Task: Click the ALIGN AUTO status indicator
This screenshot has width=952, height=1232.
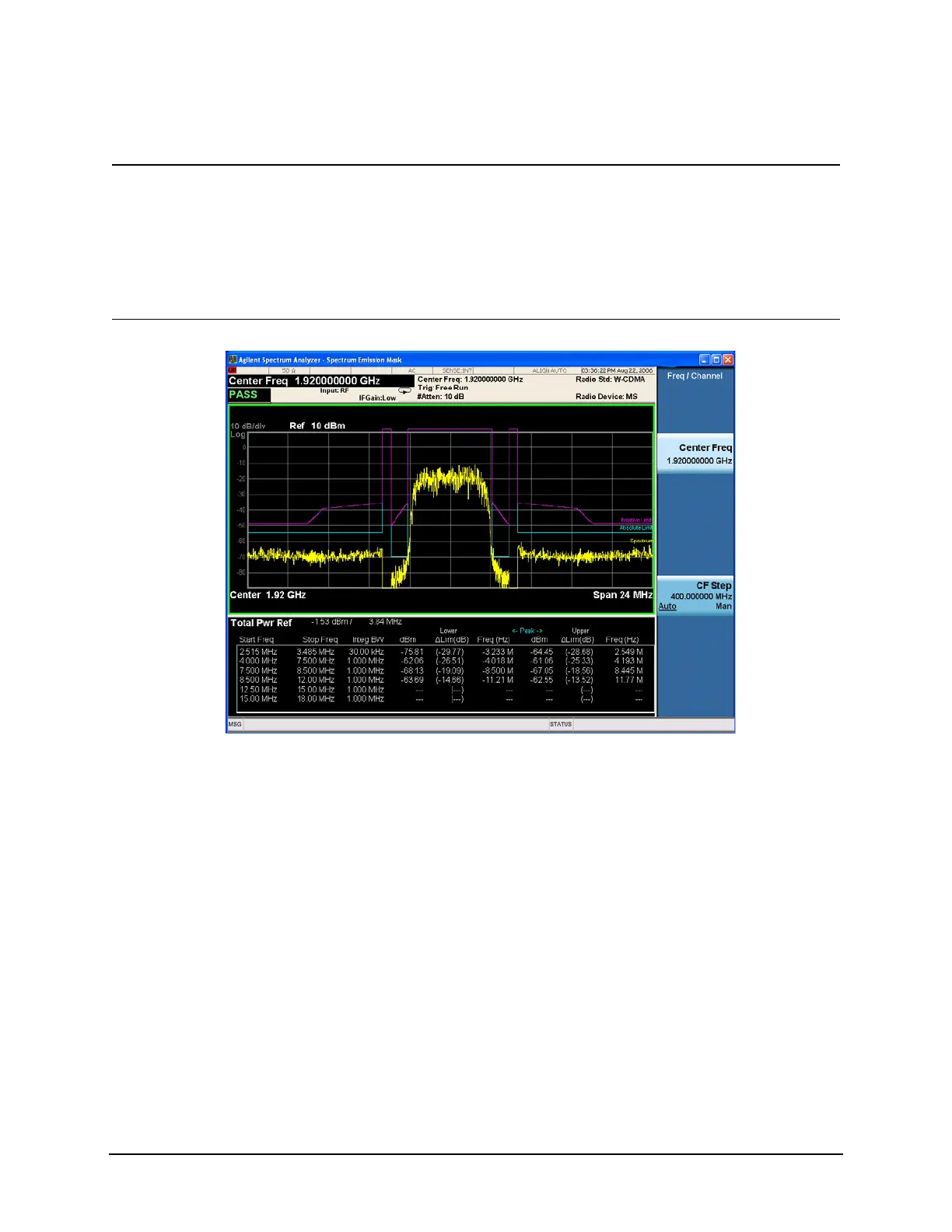Action: [x=551, y=371]
